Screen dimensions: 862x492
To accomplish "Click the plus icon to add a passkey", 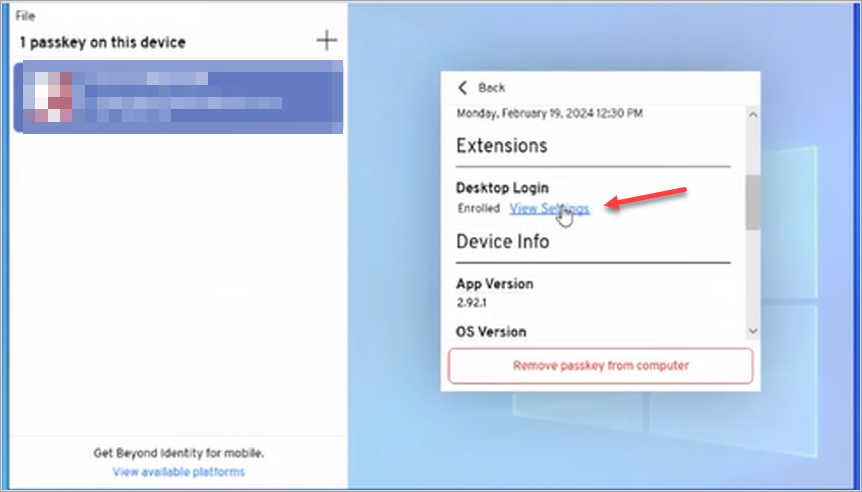I will pyautogui.click(x=326, y=40).
